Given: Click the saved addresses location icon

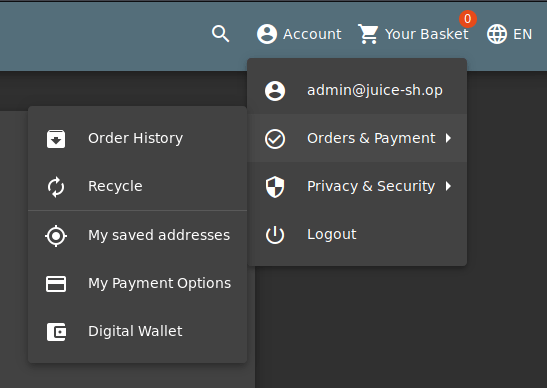Looking at the screenshot, I should click(x=56, y=236).
